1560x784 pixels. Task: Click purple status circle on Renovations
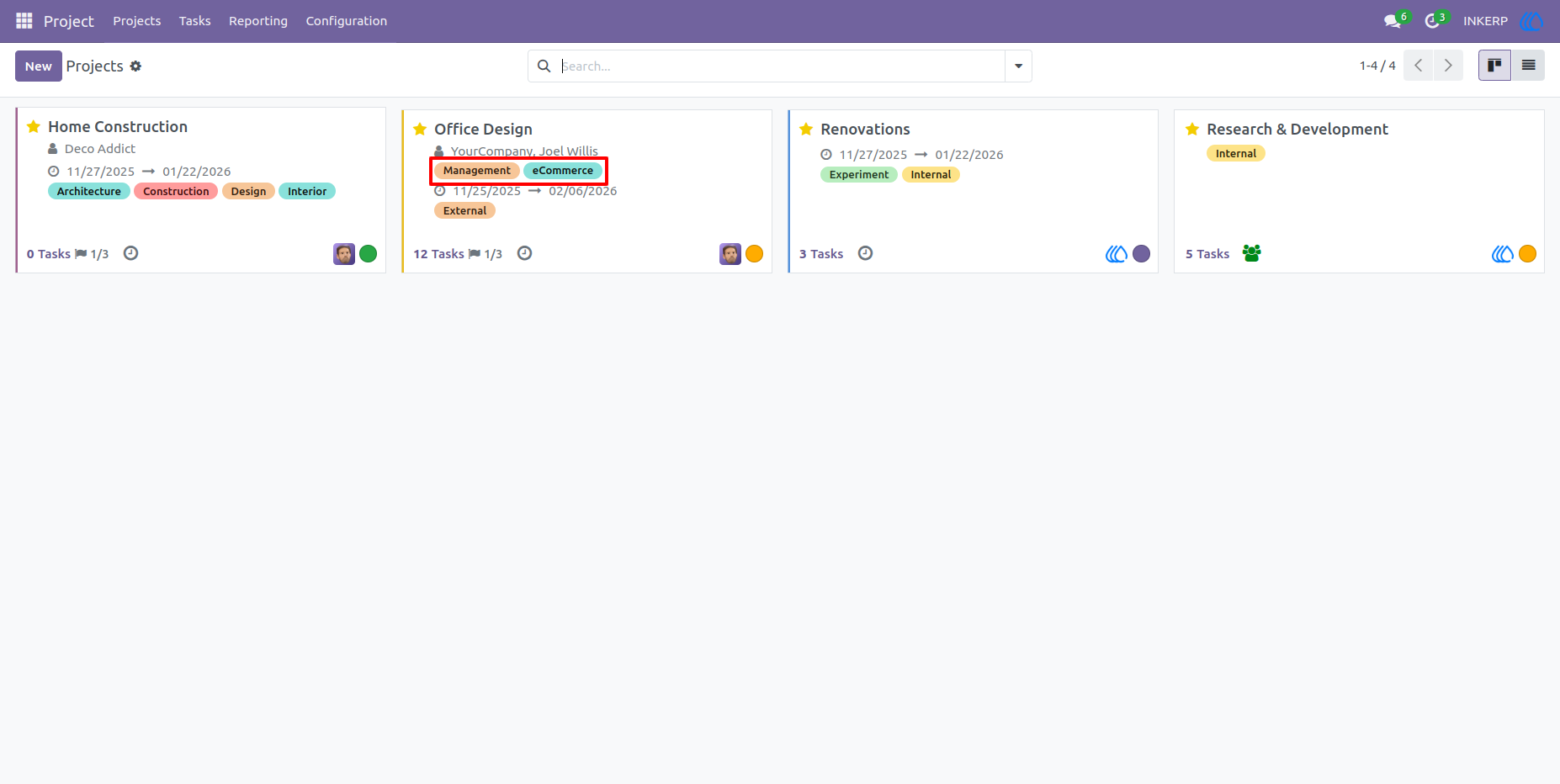tap(1142, 254)
